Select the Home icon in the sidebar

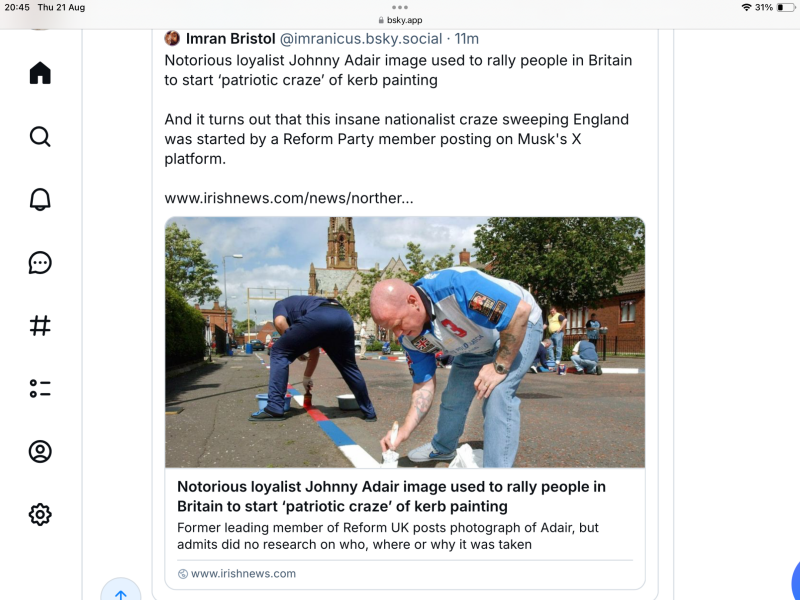click(40, 73)
